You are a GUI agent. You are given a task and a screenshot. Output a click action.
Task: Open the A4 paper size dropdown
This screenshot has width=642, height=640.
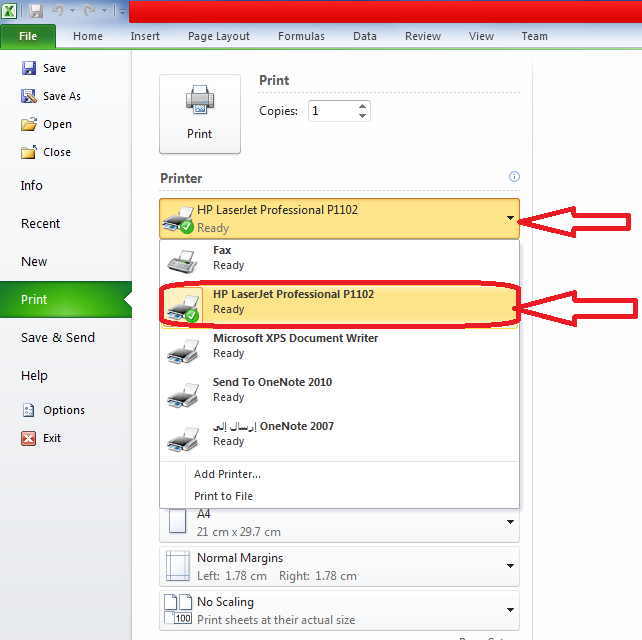point(339,525)
